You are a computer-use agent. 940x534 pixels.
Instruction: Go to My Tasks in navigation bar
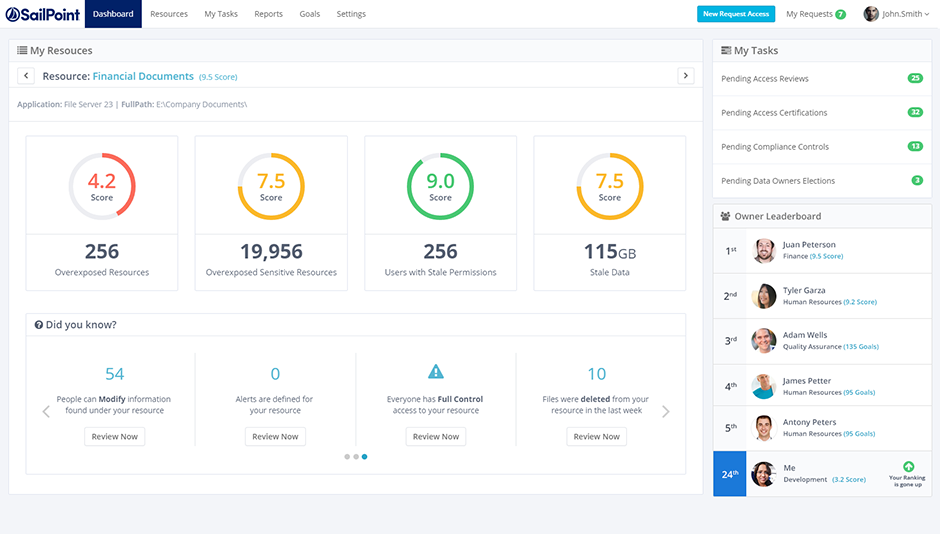click(x=221, y=14)
